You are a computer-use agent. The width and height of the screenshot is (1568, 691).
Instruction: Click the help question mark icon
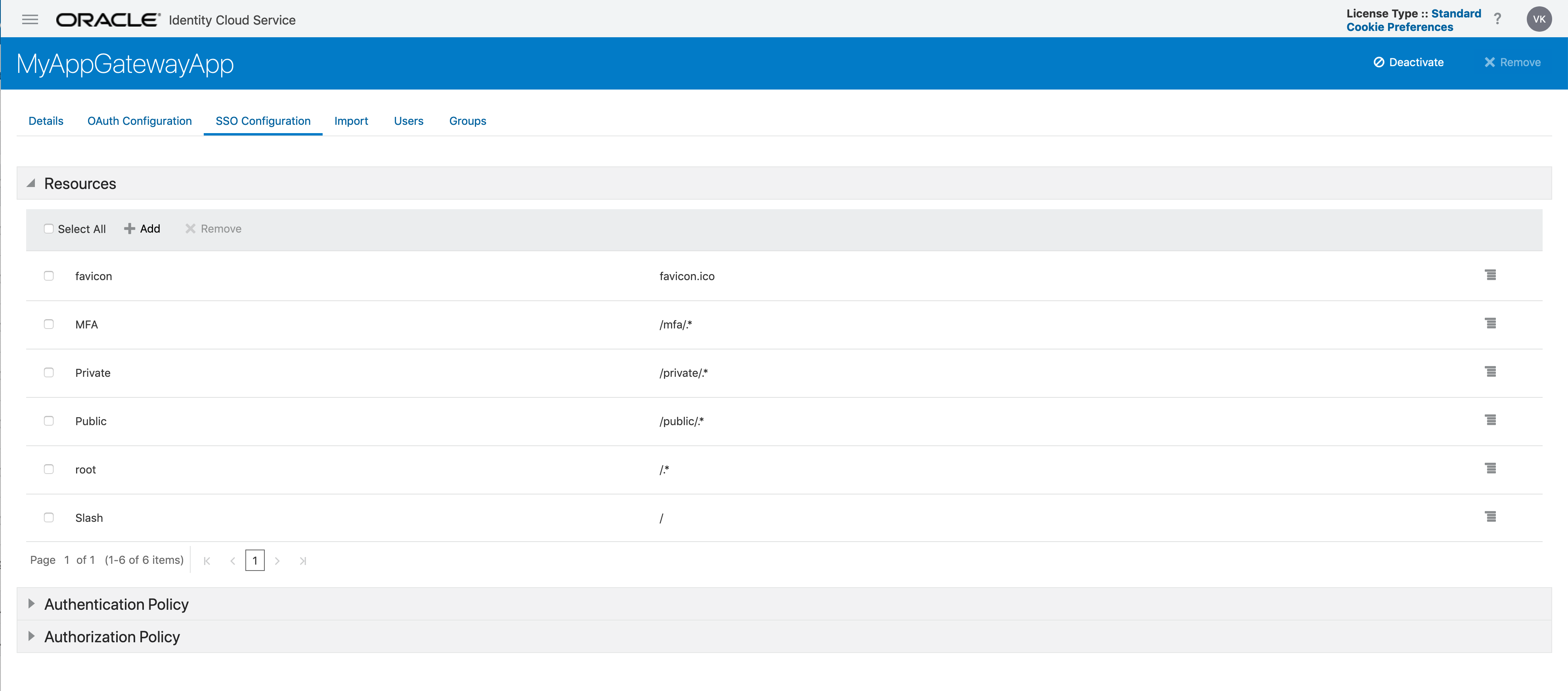(x=1497, y=19)
